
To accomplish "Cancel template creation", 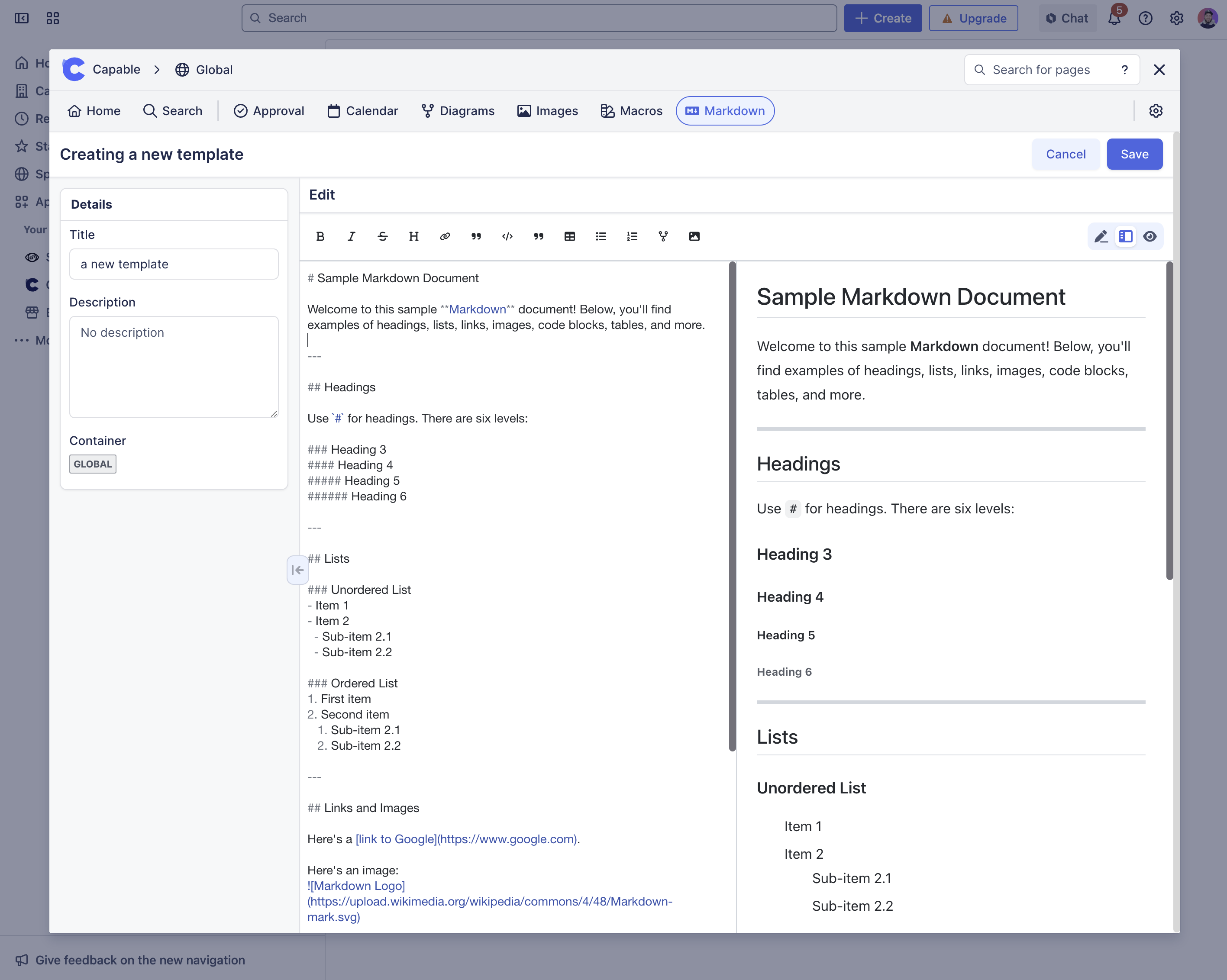I will 1066,154.
